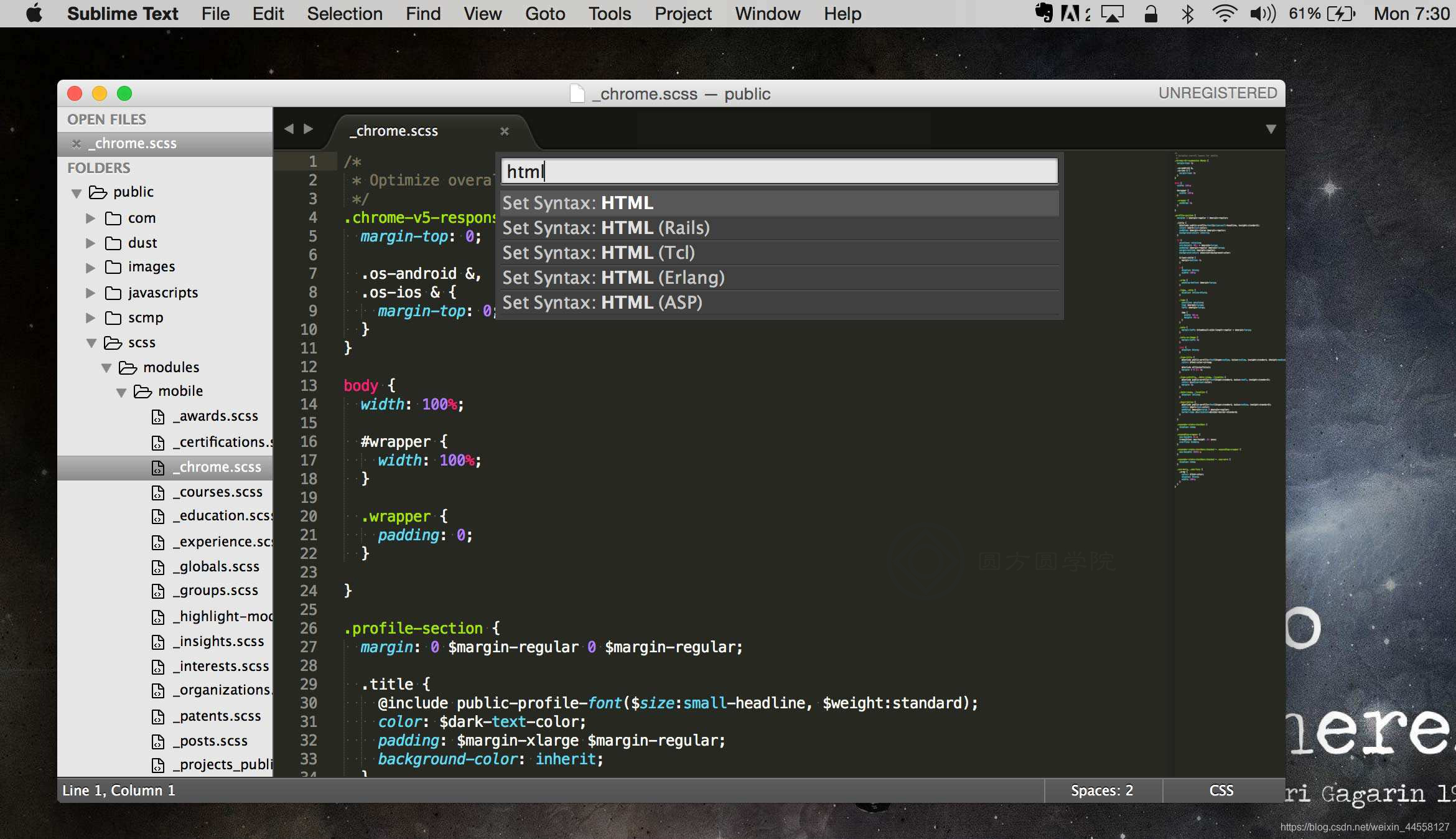
Task: Click the com folder icon
Action: click(113, 218)
